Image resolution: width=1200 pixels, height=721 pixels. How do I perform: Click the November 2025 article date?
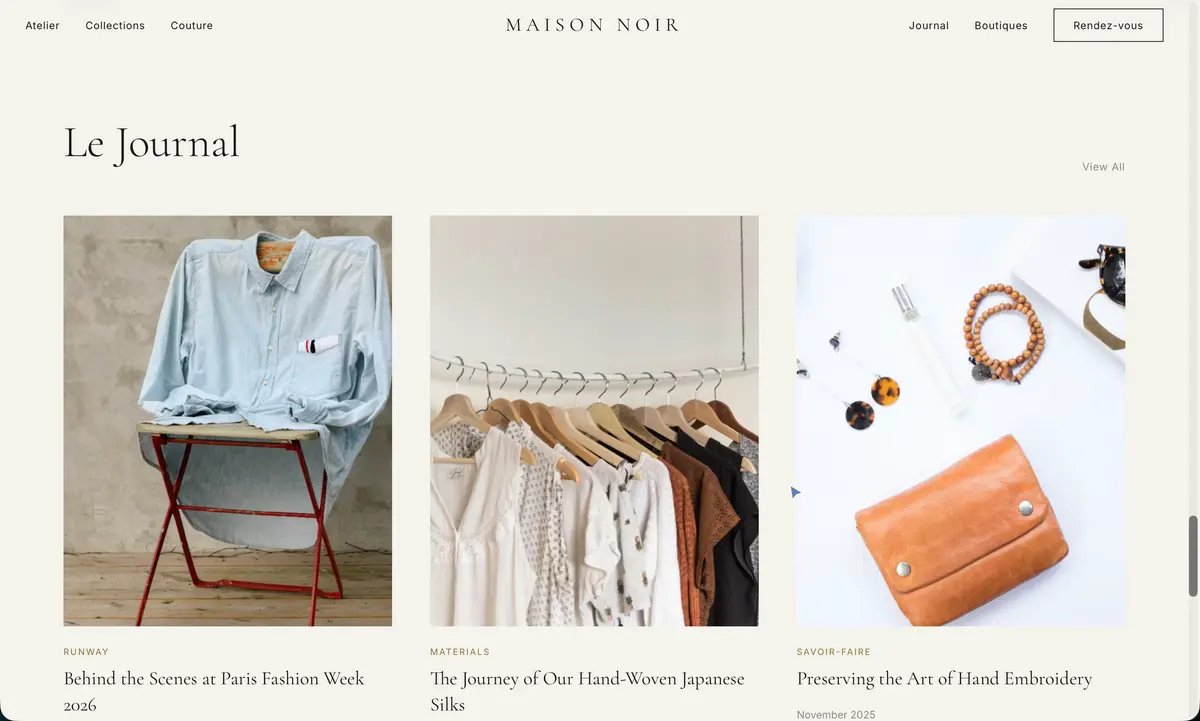point(836,714)
